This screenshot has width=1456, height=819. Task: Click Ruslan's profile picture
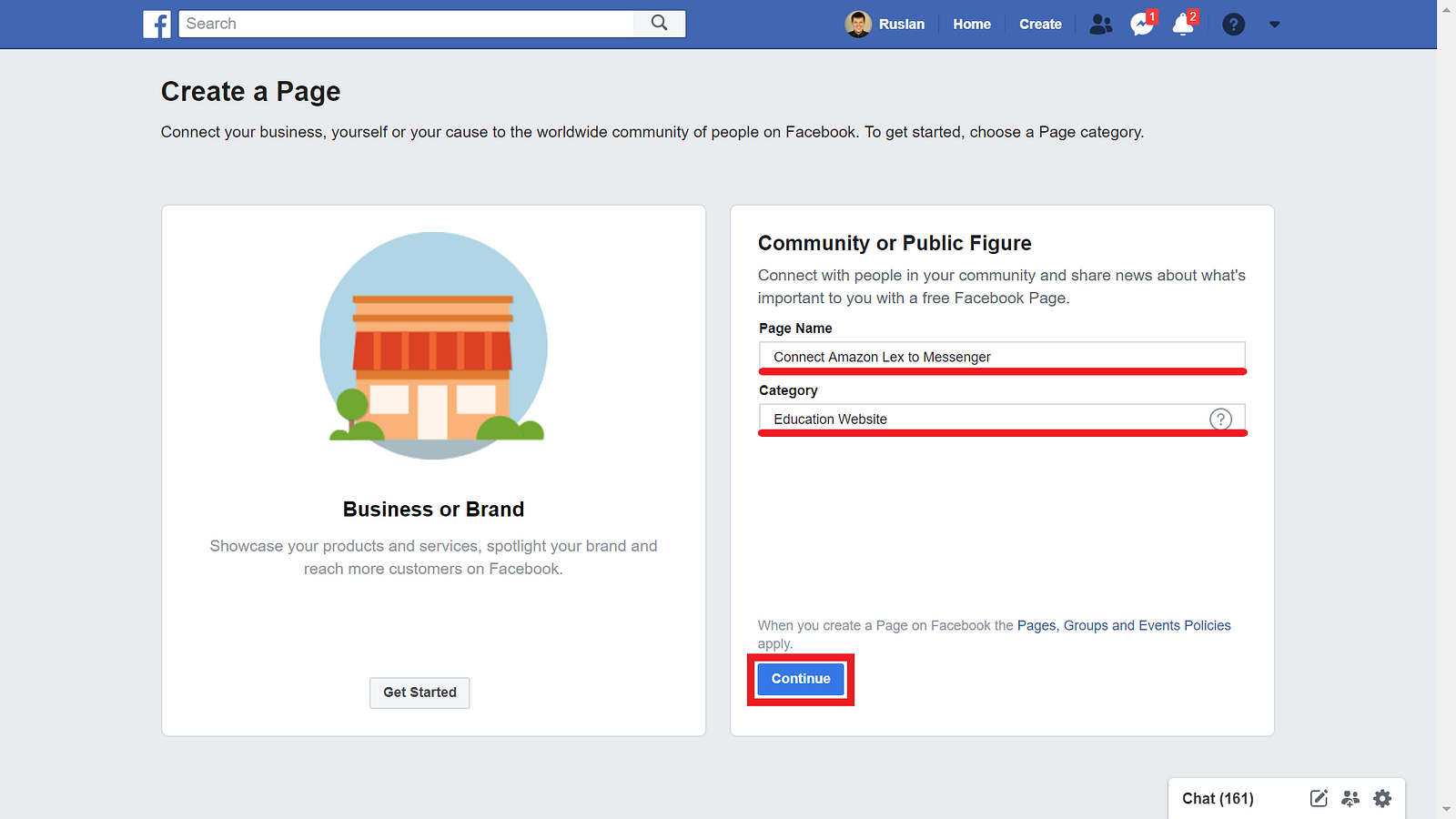pyautogui.click(x=858, y=25)
